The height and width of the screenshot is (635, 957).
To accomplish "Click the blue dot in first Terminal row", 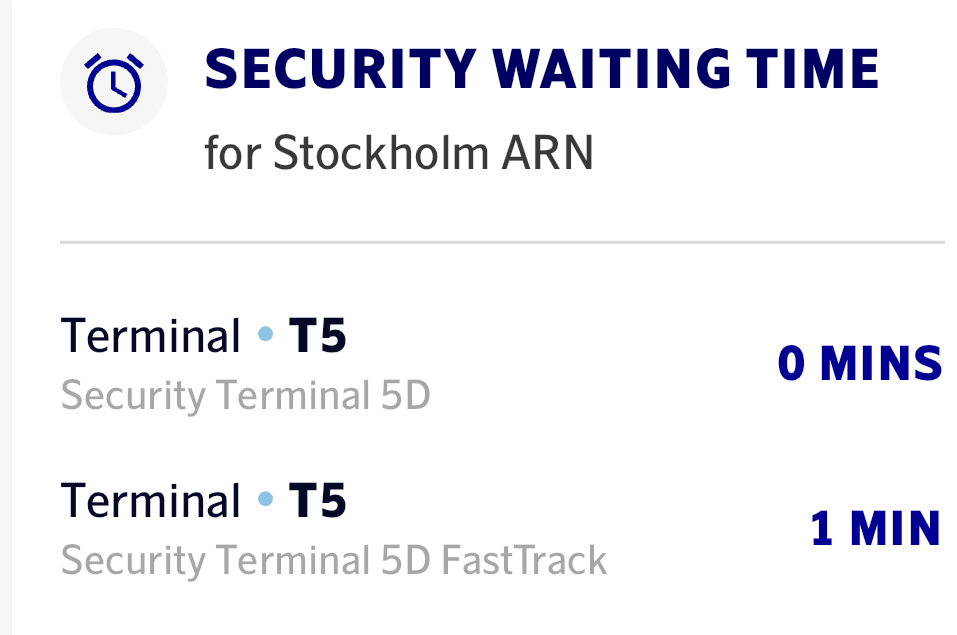I will pyautogui.click(x=265, y=336).
